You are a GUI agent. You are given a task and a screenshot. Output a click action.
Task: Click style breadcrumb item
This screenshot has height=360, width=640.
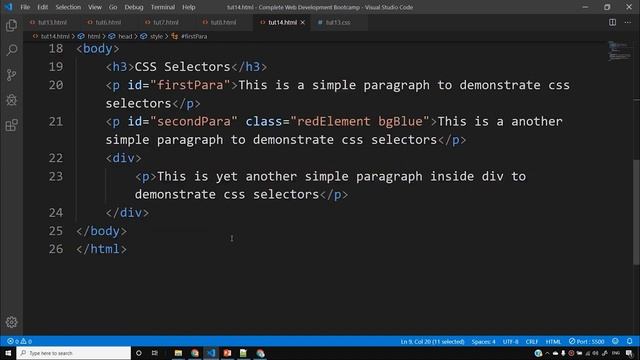tap(156, 36)
